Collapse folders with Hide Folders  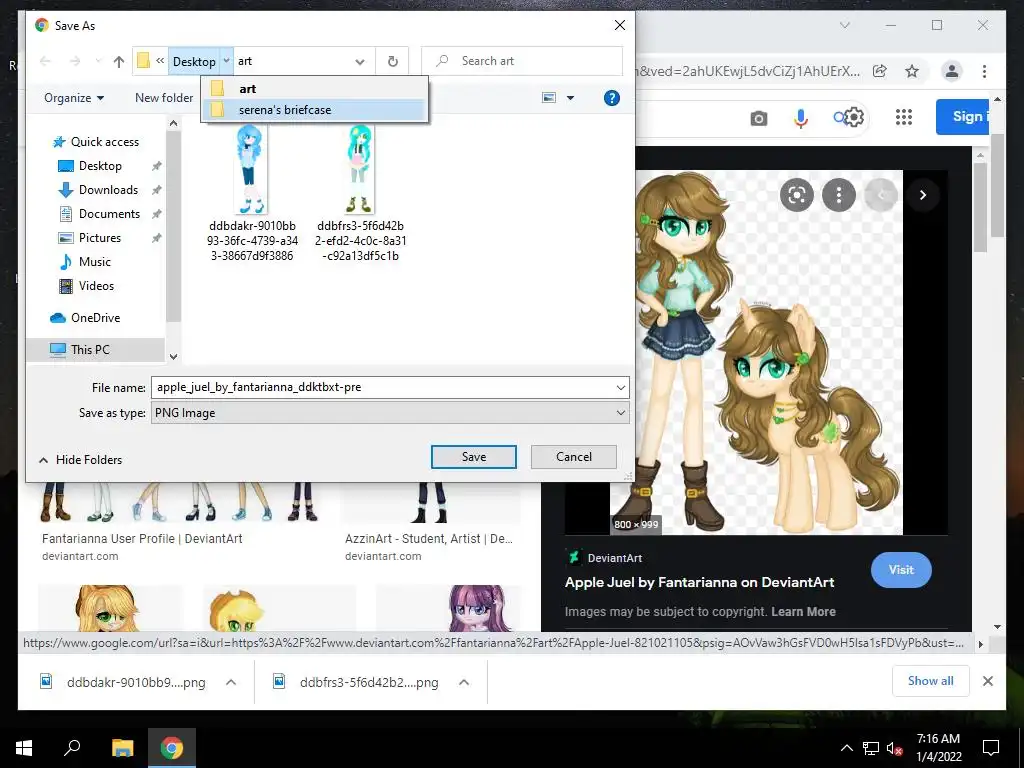[x=81, y=460]
